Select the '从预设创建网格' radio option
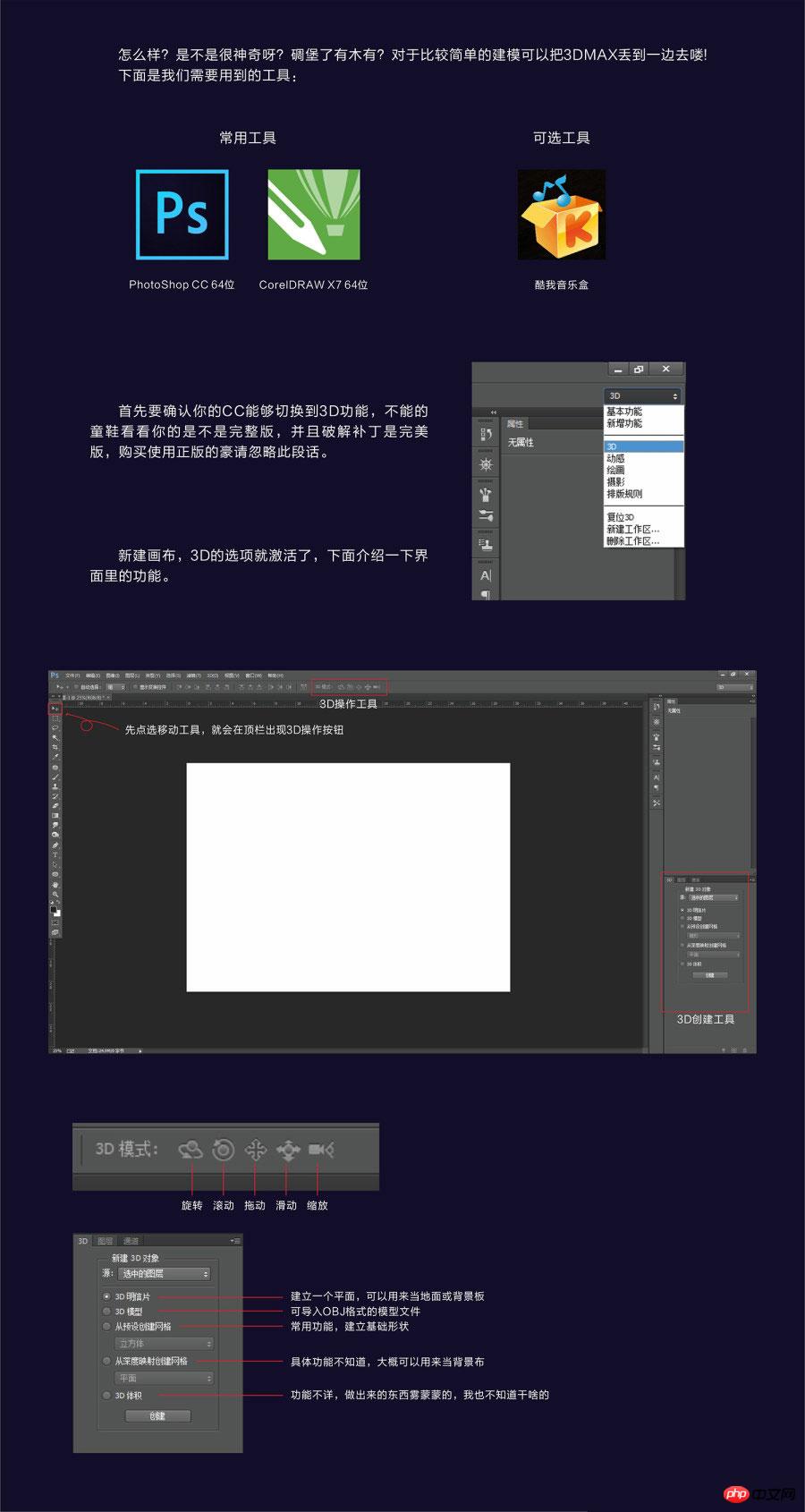 [x=106, y=1327]
